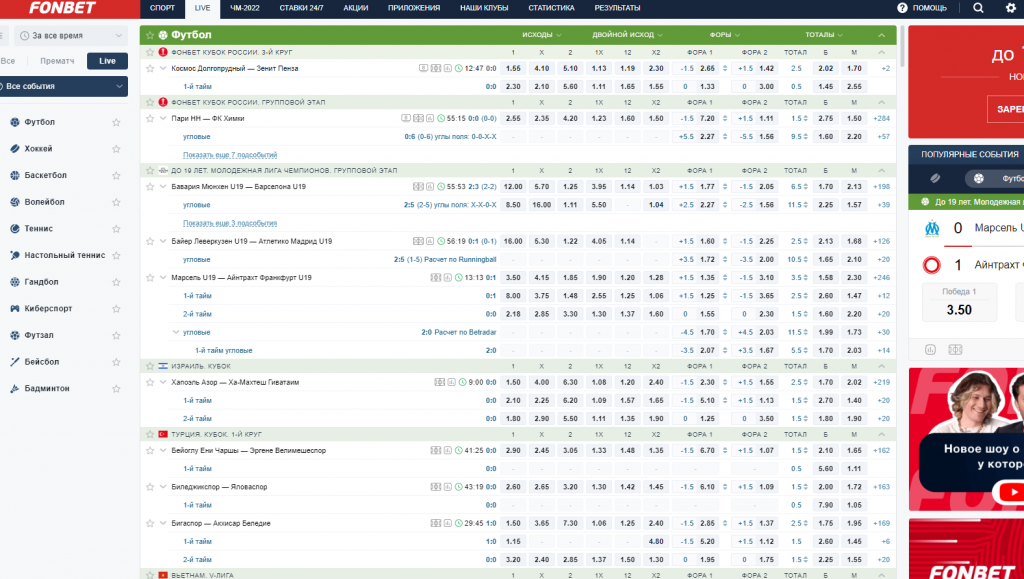Viewport: 1024px width, 579px height.
Task: Open the Статистика menu item
Action: (551, 8)
